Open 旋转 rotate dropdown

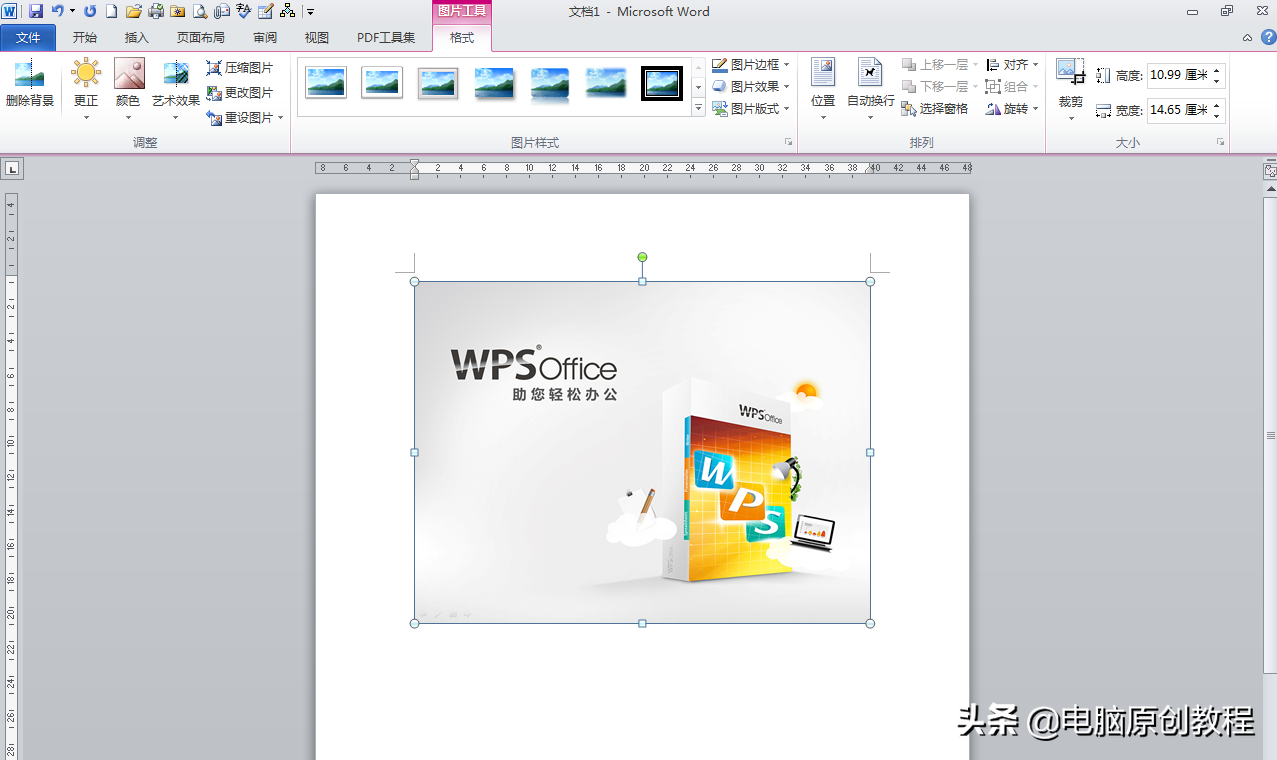point(1012,109)
